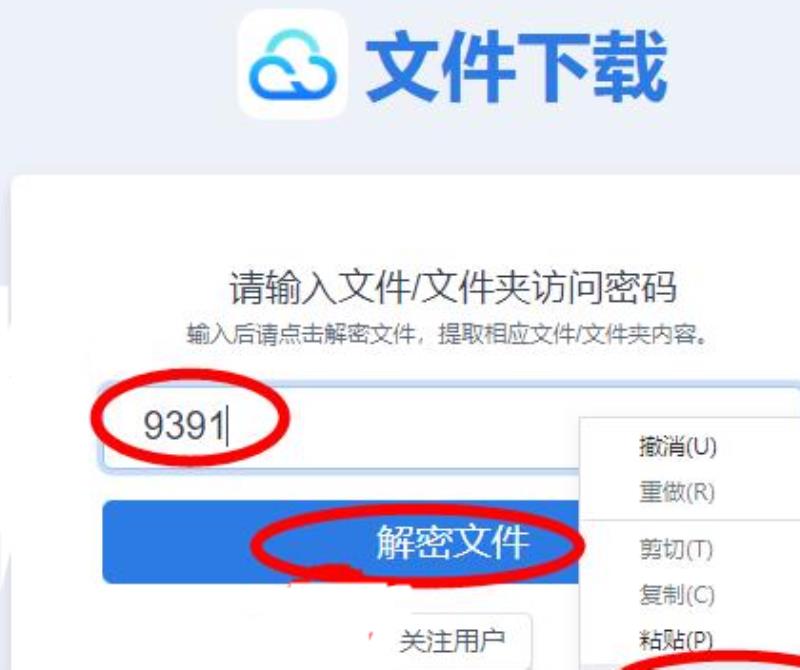Viewport: 800px width, 670px height.
Task: Click the heading 请输入文件/文件夹访问密码
Action: 453,288
